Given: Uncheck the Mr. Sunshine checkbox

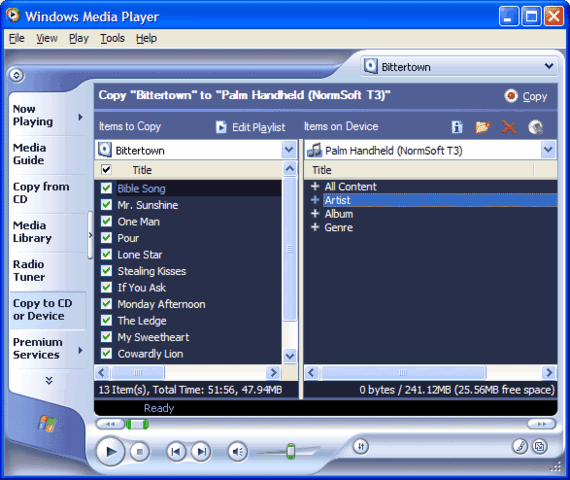Looking at the screenshot, I should click(106, 205).
